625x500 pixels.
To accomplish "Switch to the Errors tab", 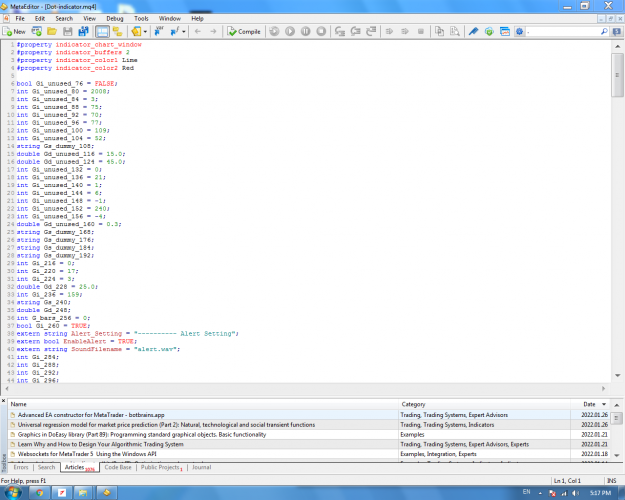I will coord(21,467).
